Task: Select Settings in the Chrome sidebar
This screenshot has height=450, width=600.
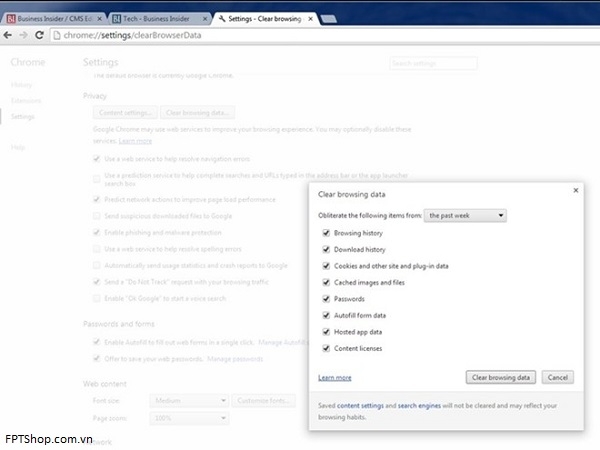Action: (23, 116)
